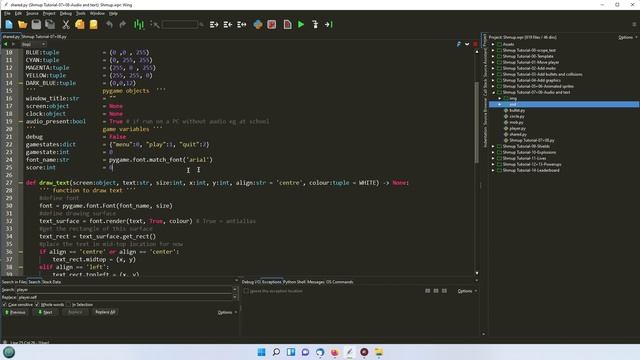
Task: Click the Copy toolbar icon
Action: point(80,24)
